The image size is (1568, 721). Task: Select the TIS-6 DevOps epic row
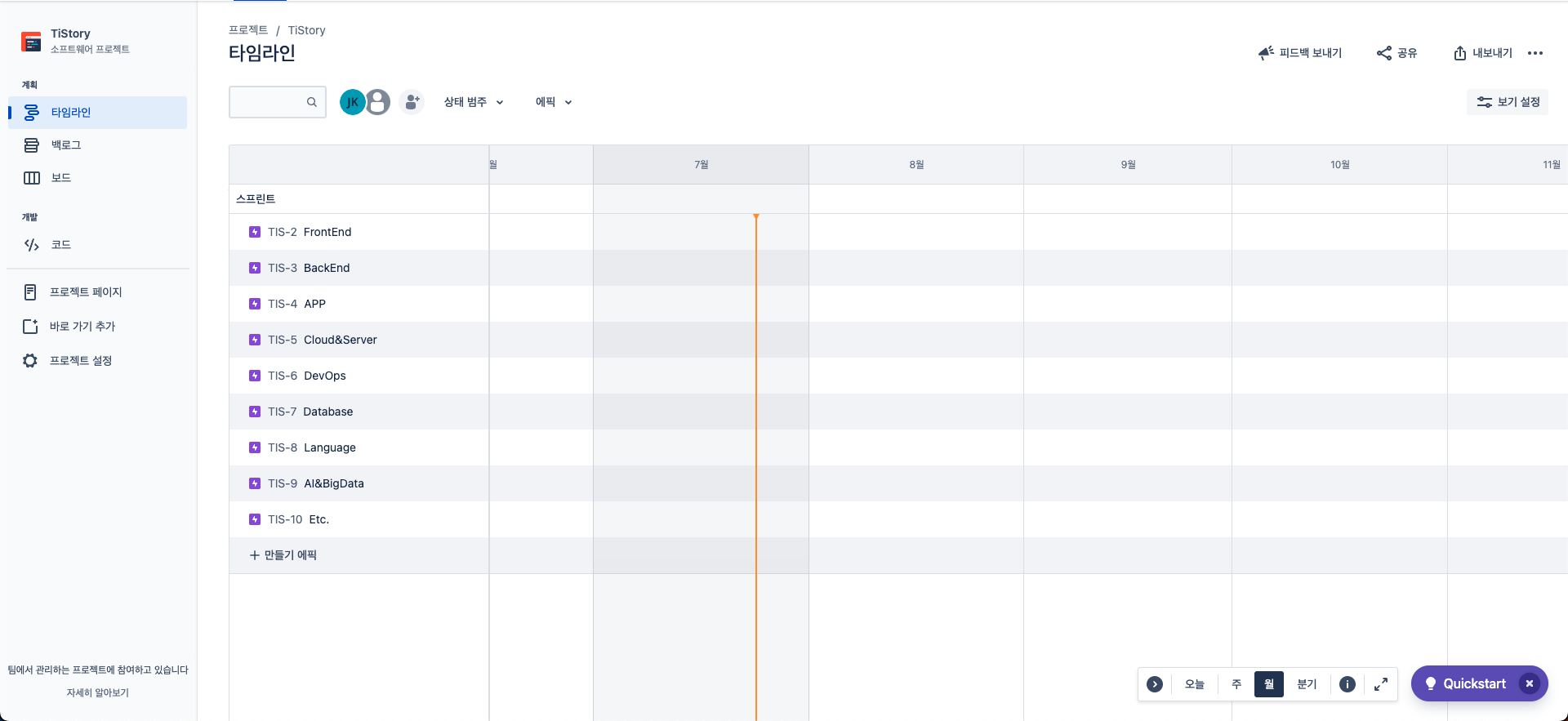tap(359, 376)
